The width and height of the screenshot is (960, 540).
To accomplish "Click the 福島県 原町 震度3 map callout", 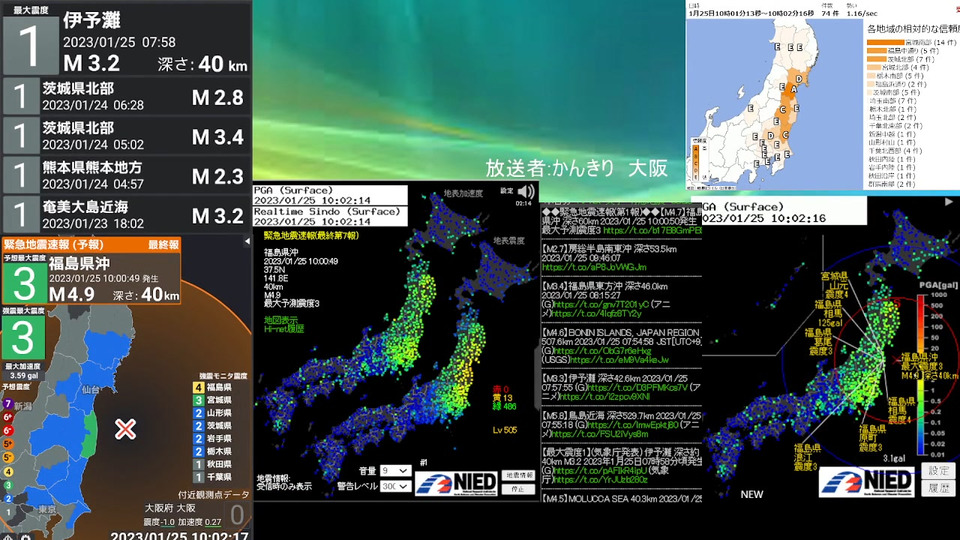I will coord(872,438).
